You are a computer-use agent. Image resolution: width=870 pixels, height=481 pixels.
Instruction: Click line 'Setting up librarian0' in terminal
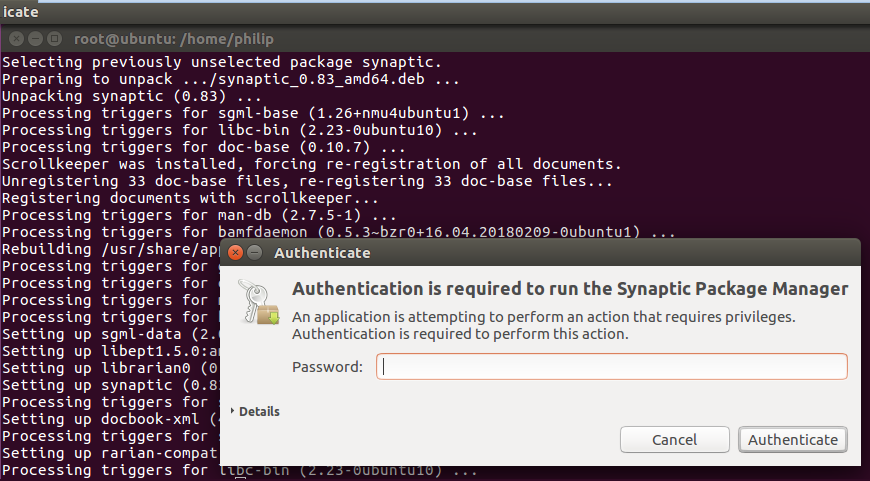[x=110, y=368]
